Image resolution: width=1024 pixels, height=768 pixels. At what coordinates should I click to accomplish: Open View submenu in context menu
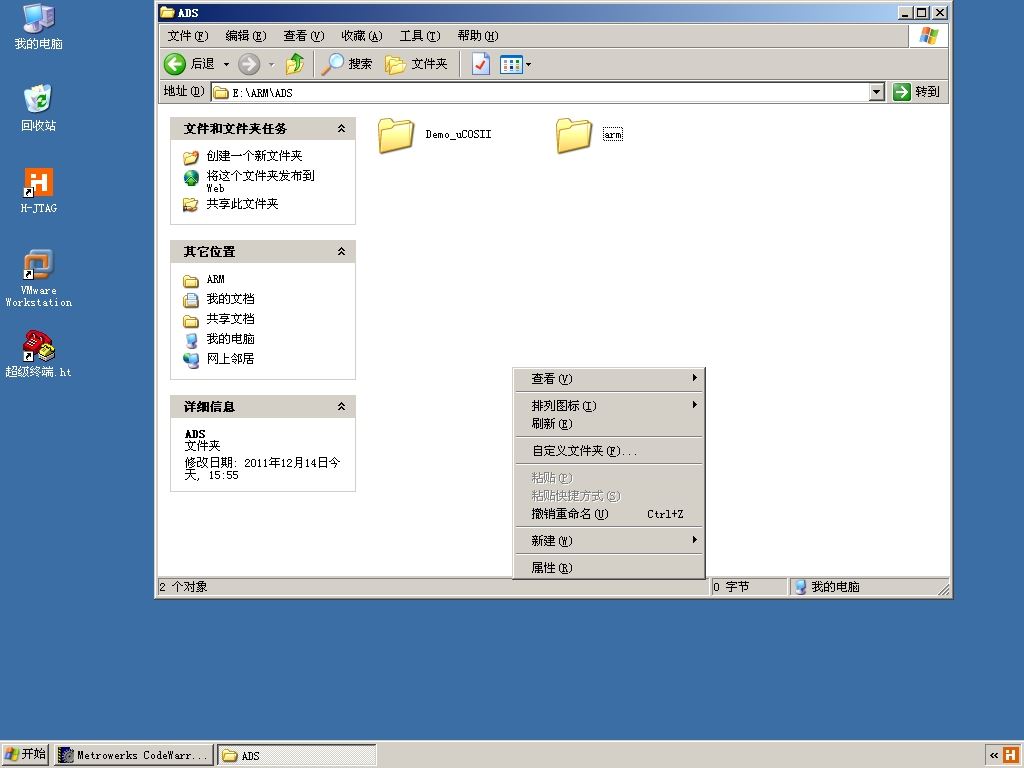tap(609, 379)
